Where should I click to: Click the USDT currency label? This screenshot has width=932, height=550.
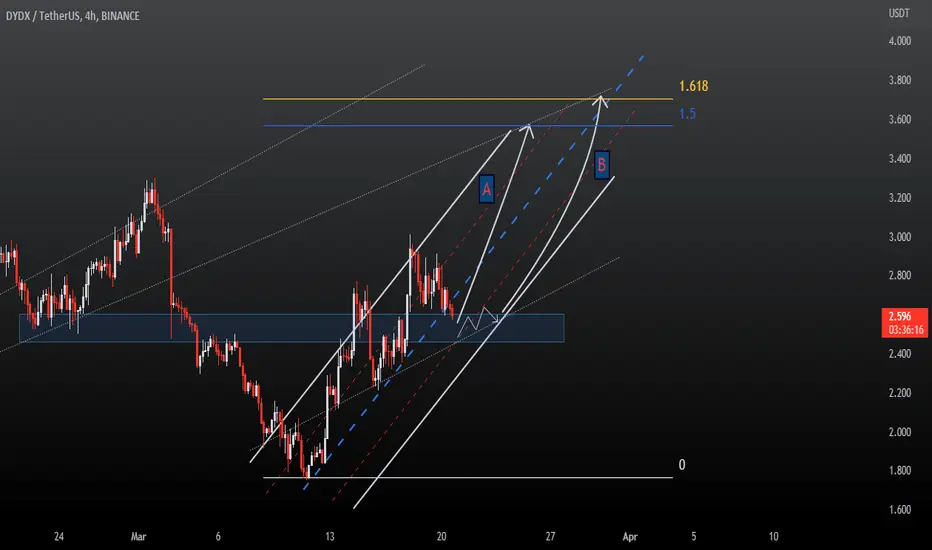tap(899, 13)
